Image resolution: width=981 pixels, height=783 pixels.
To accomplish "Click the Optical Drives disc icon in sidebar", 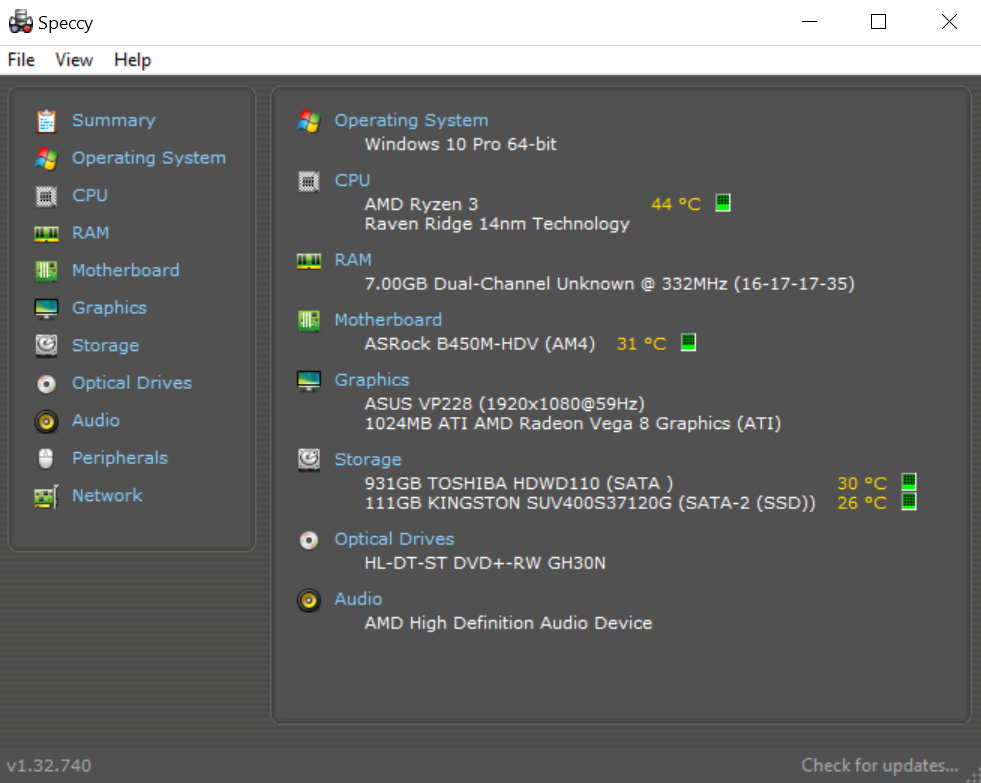I will 46,383.
